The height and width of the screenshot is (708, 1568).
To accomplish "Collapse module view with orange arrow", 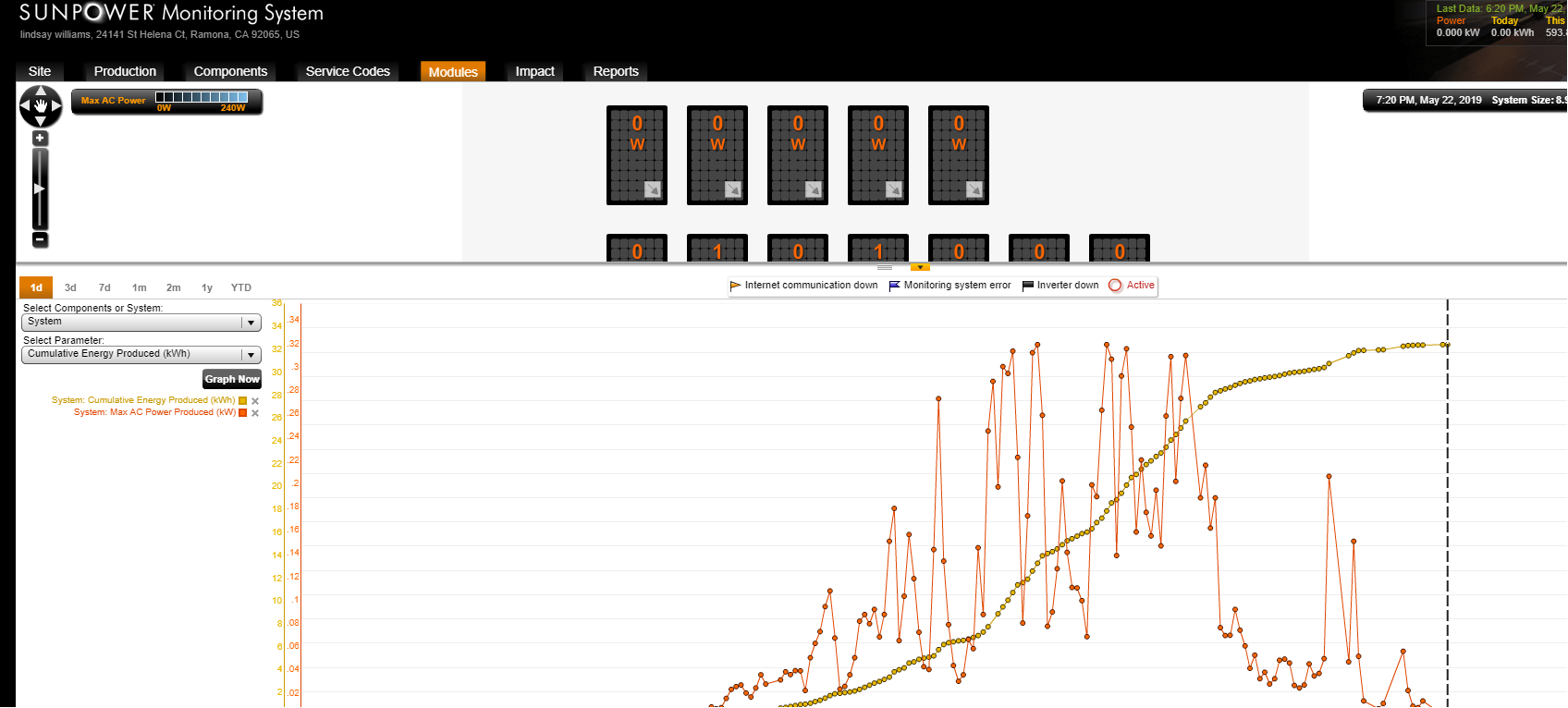I will pyautogui.click(x=920, y=268).
